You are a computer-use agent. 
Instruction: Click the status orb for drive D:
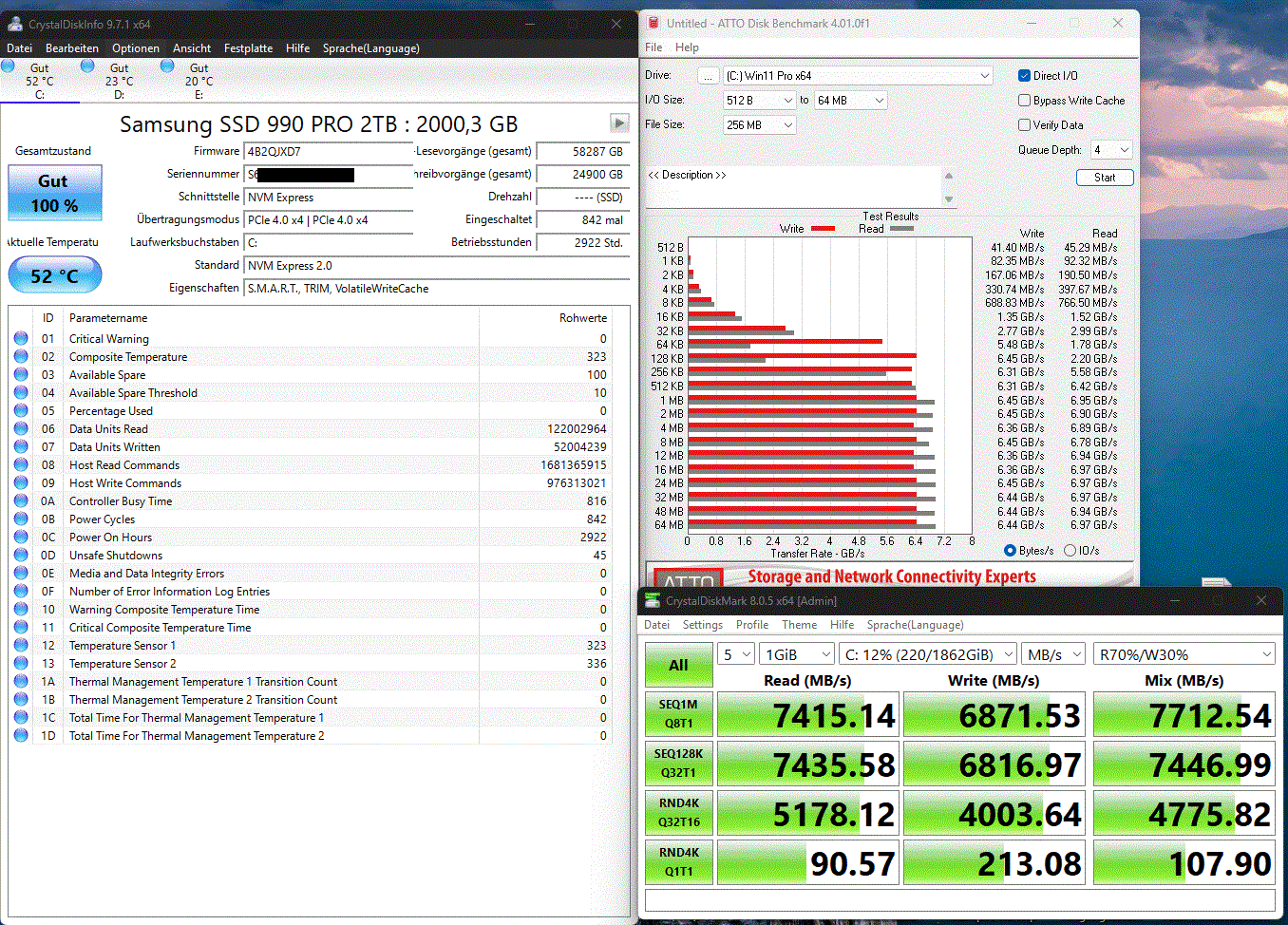click(x=87, y=66)
